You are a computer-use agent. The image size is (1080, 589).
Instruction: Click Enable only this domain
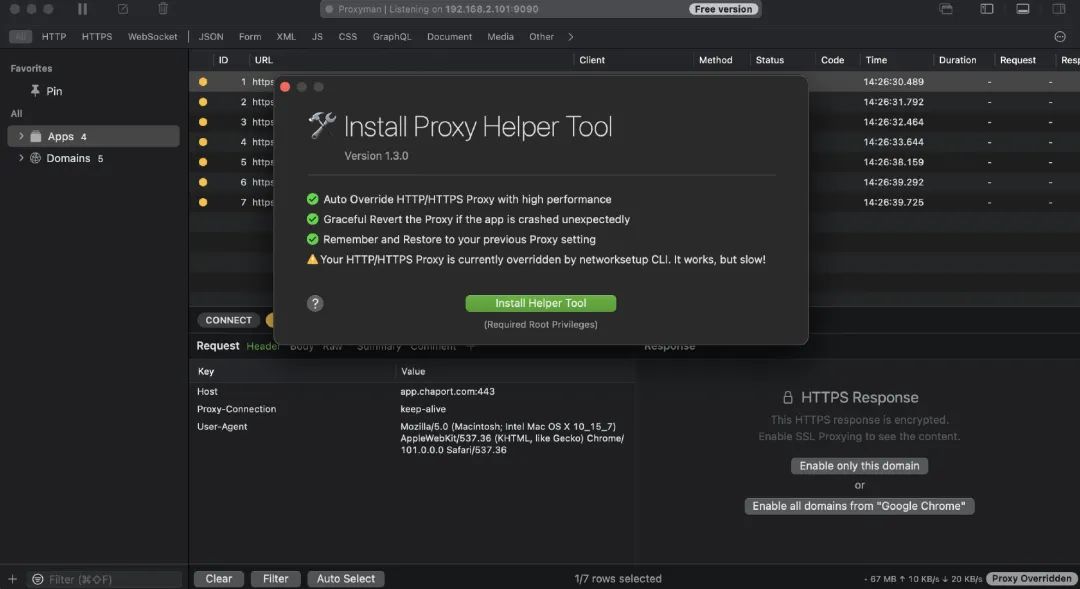[x=859, y=466]
